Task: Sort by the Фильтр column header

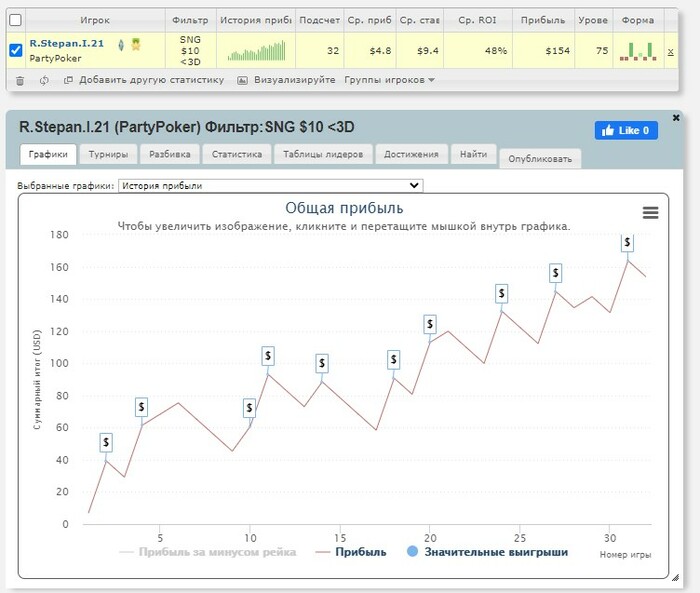Action: pyautogui.click(x=190, y=20)
